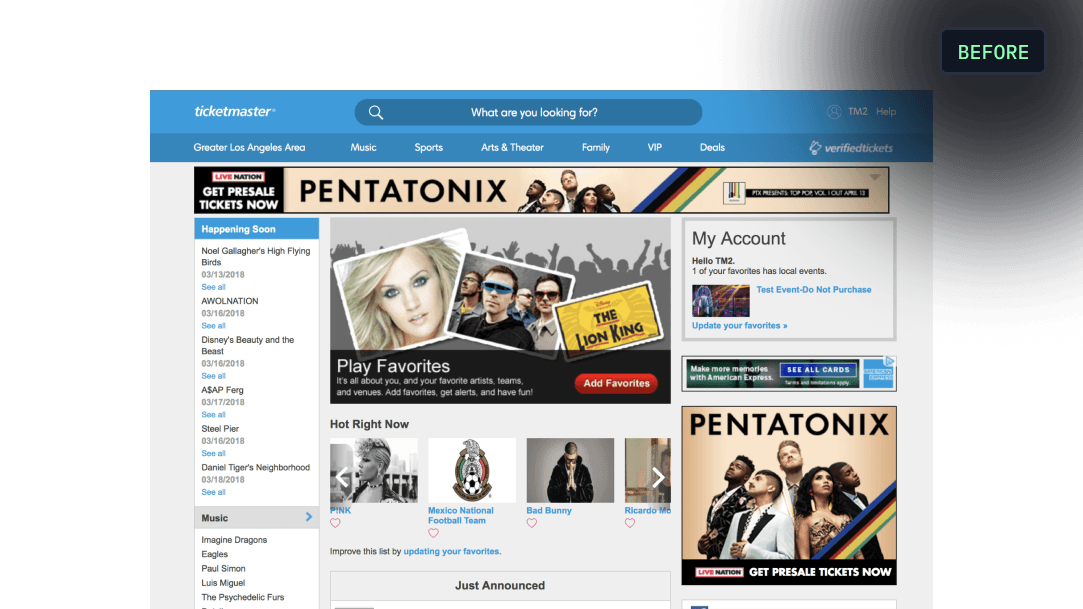Click the TM2 account name
Screen dimensions: 1083x609
point(858,112)
